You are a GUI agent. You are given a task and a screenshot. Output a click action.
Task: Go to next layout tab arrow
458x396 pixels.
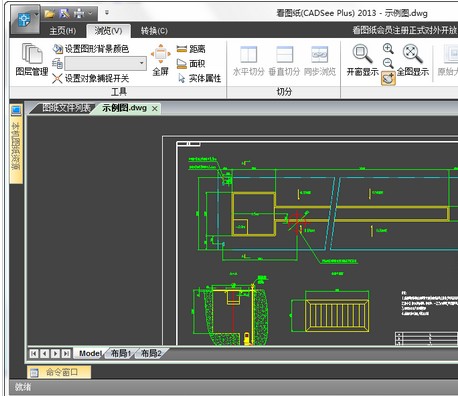coord(56,353)
